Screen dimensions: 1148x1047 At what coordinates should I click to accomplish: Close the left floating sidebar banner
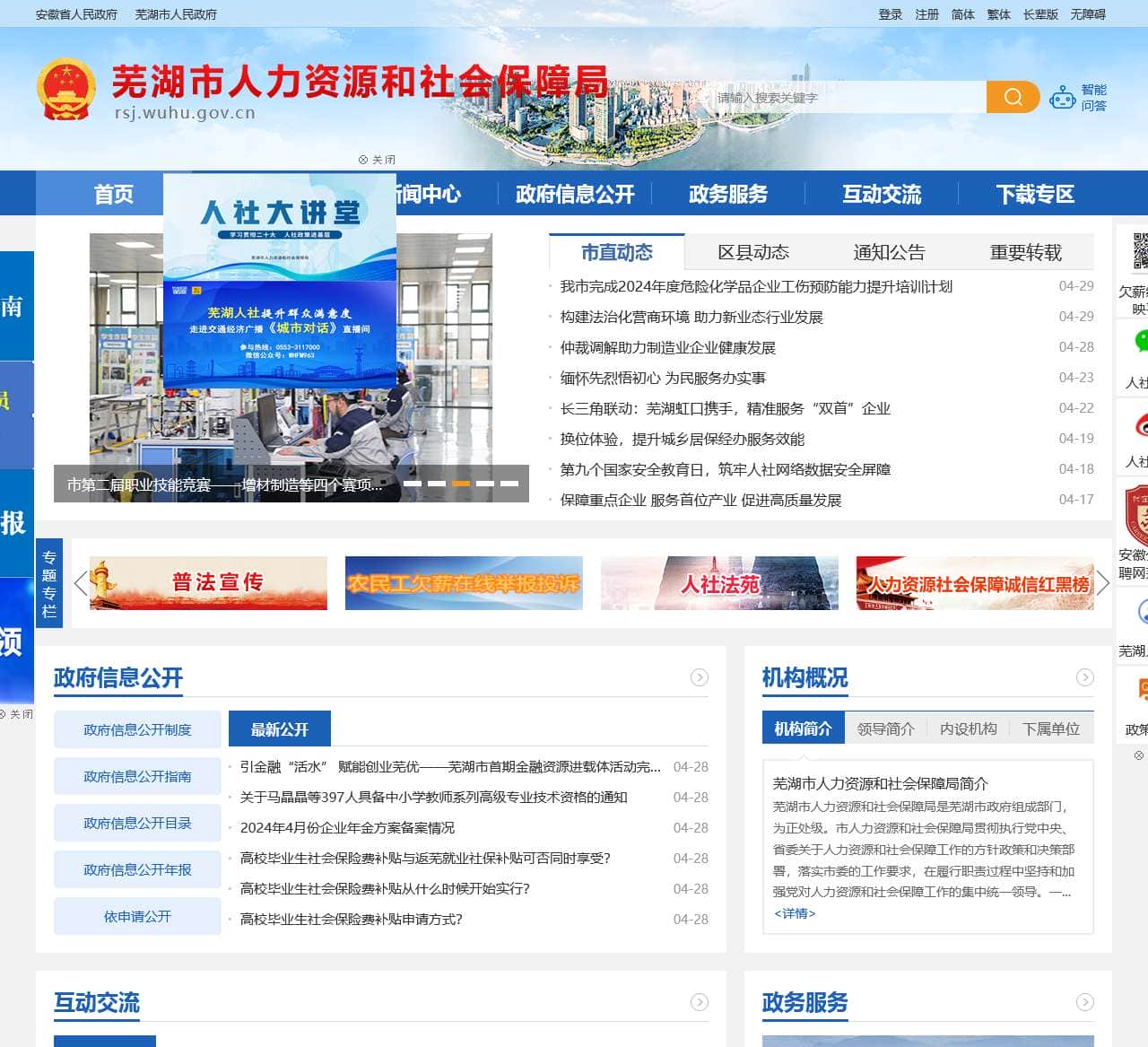point(16,714)
